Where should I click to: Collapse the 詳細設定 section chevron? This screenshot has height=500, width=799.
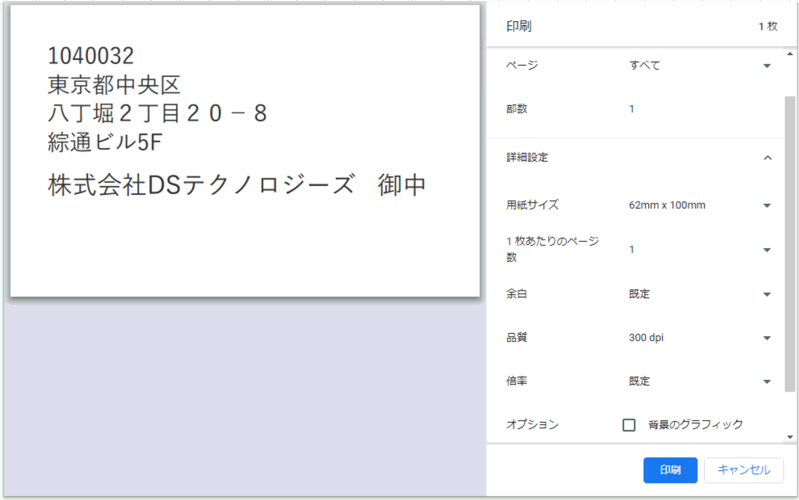click(767, 157)
